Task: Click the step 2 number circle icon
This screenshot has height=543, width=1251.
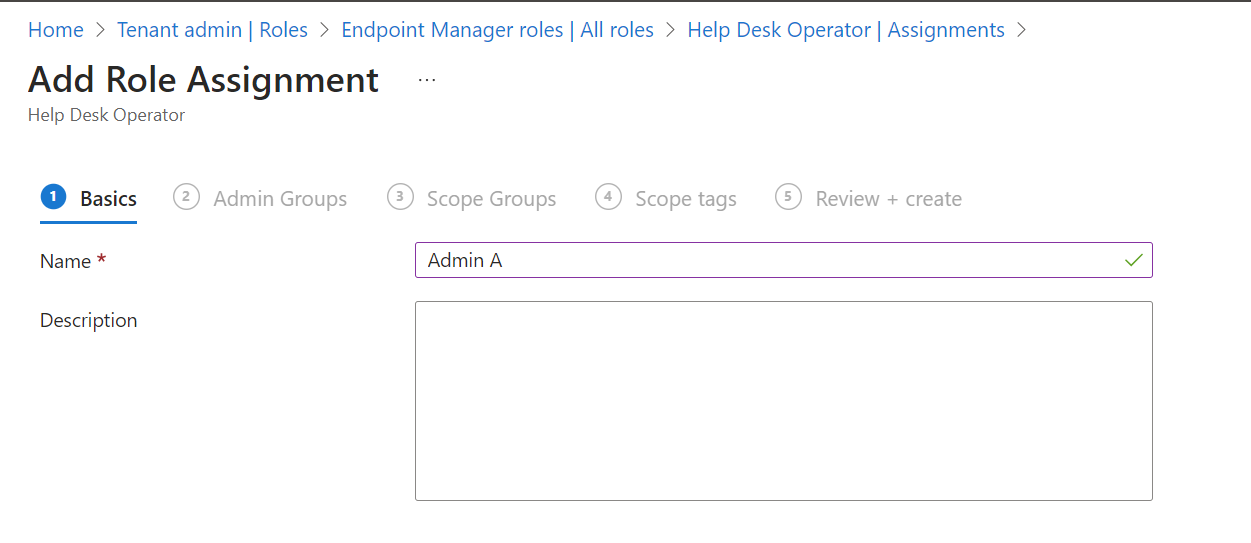Action: pyautogui.click(x=186, y=197)
